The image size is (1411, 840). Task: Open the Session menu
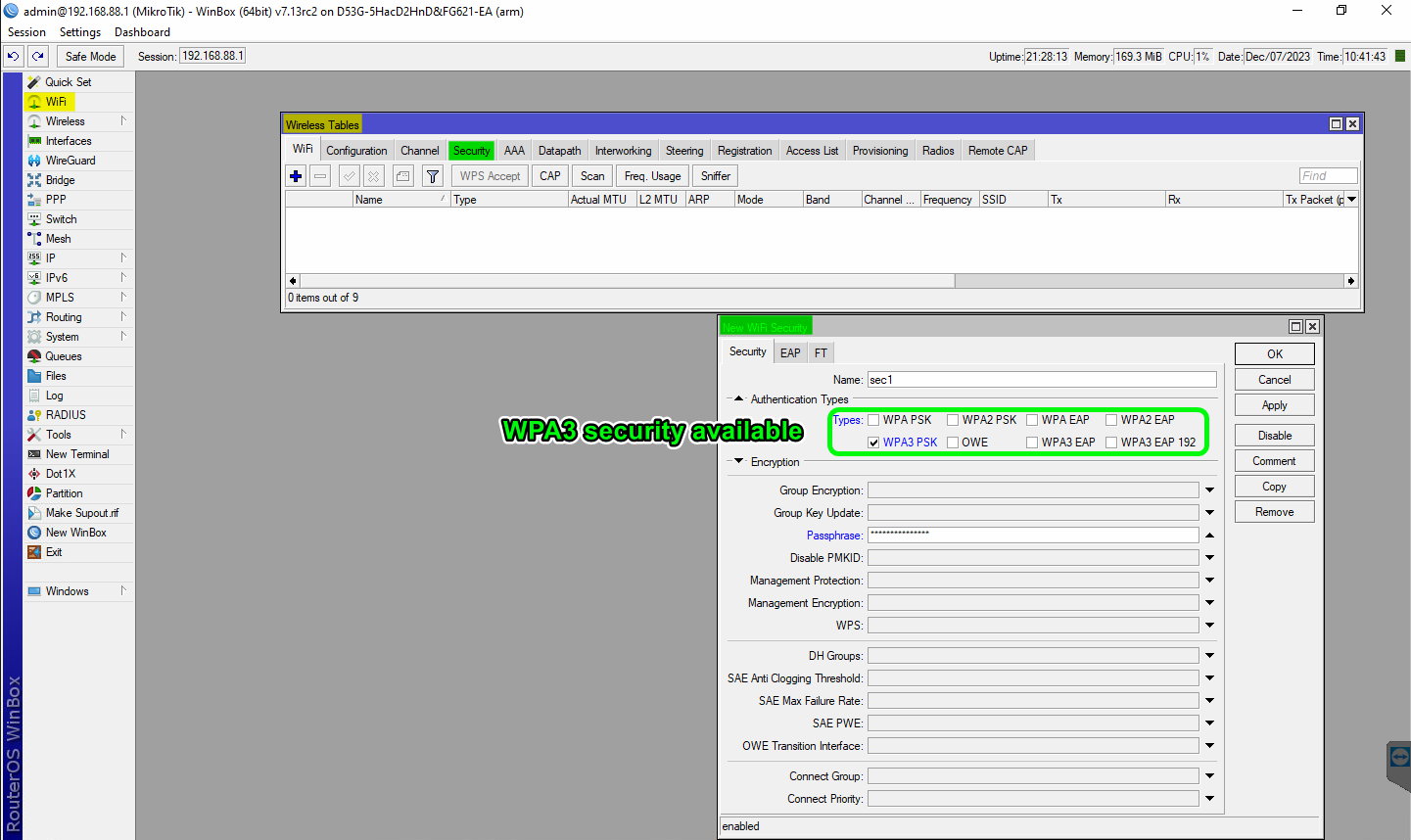click(26, 32)
